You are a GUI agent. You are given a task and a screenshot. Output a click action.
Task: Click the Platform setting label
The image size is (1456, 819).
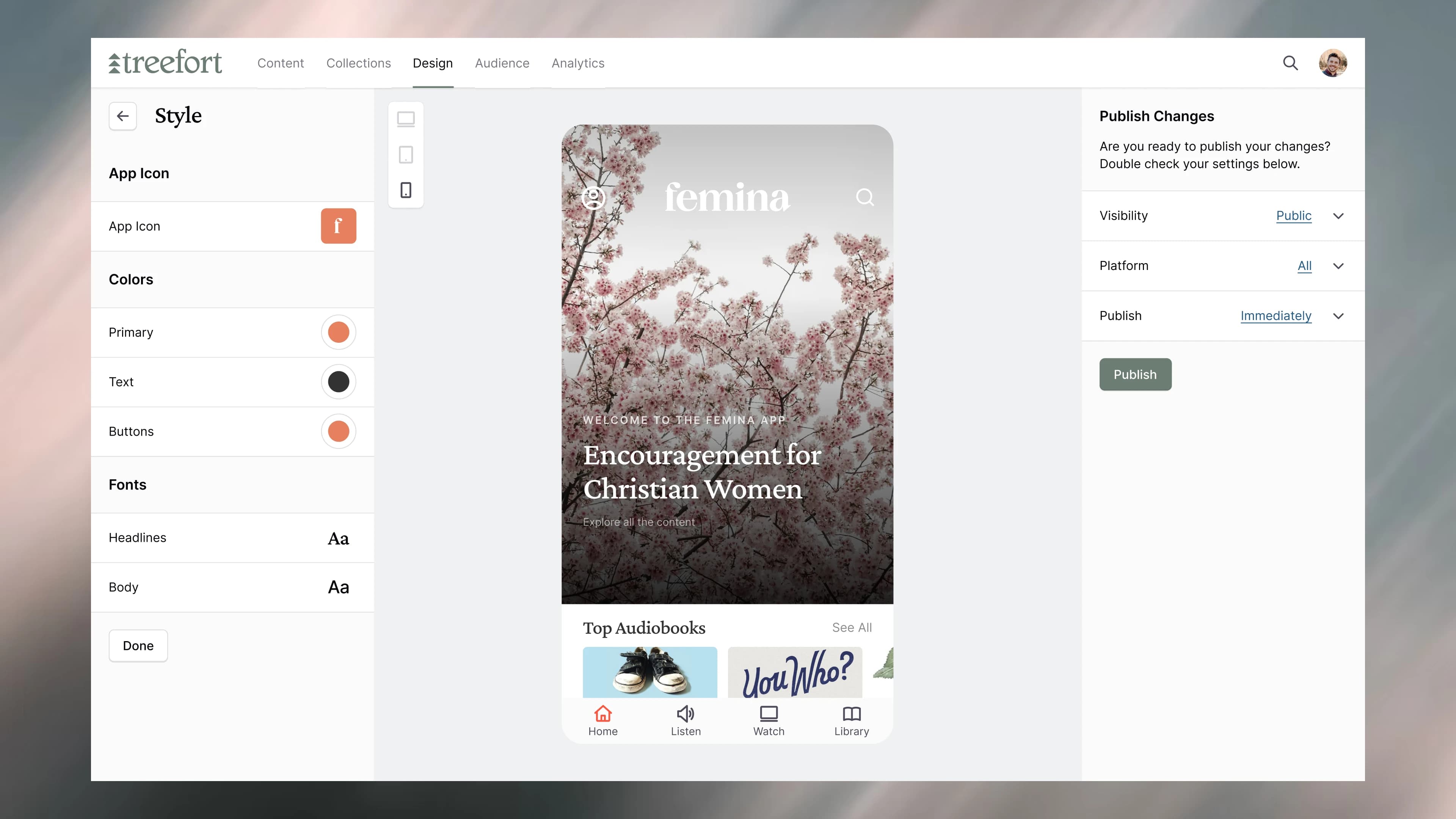[1123, 266]
